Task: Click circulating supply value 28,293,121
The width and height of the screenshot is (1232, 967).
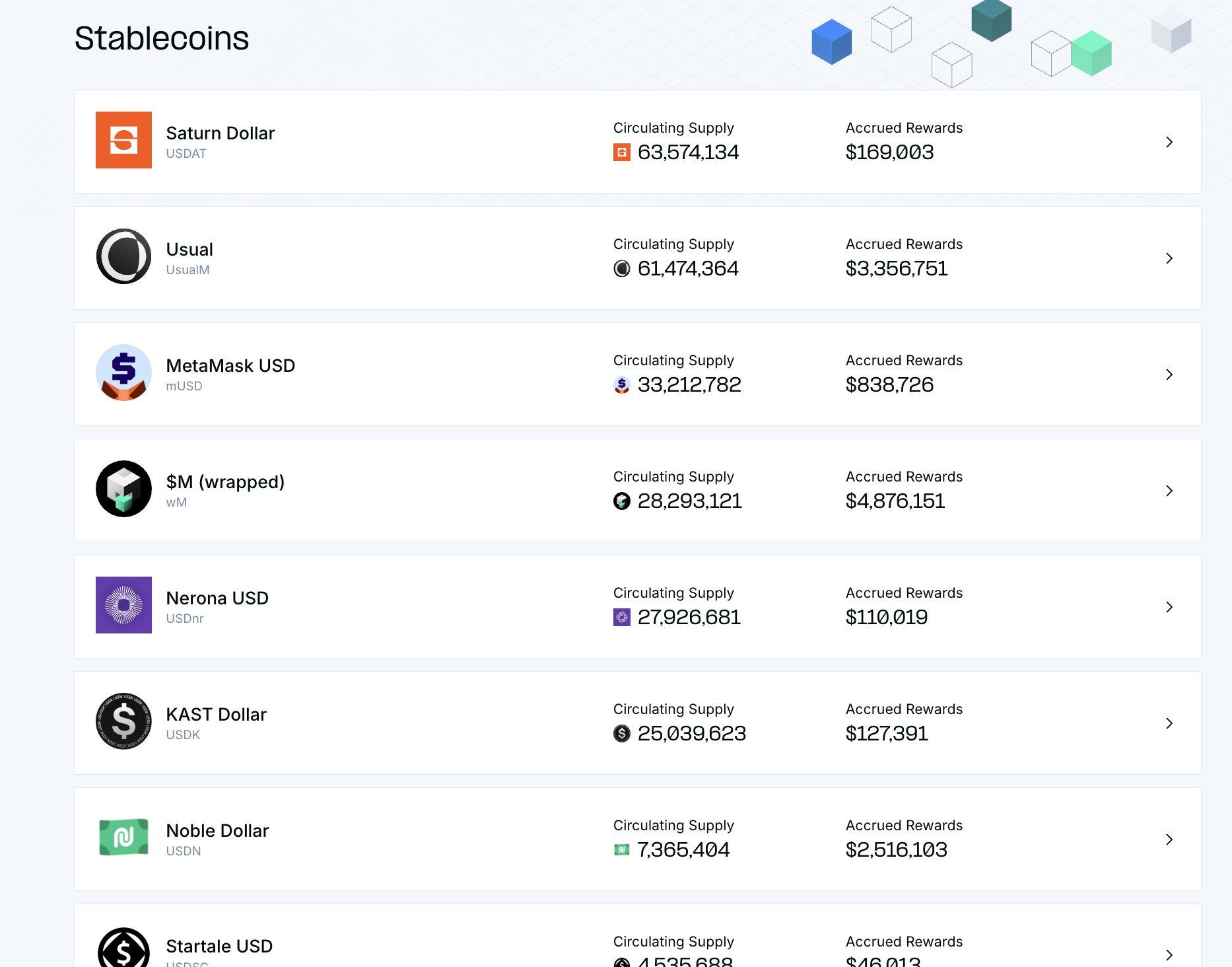Action: pos(690,501)
